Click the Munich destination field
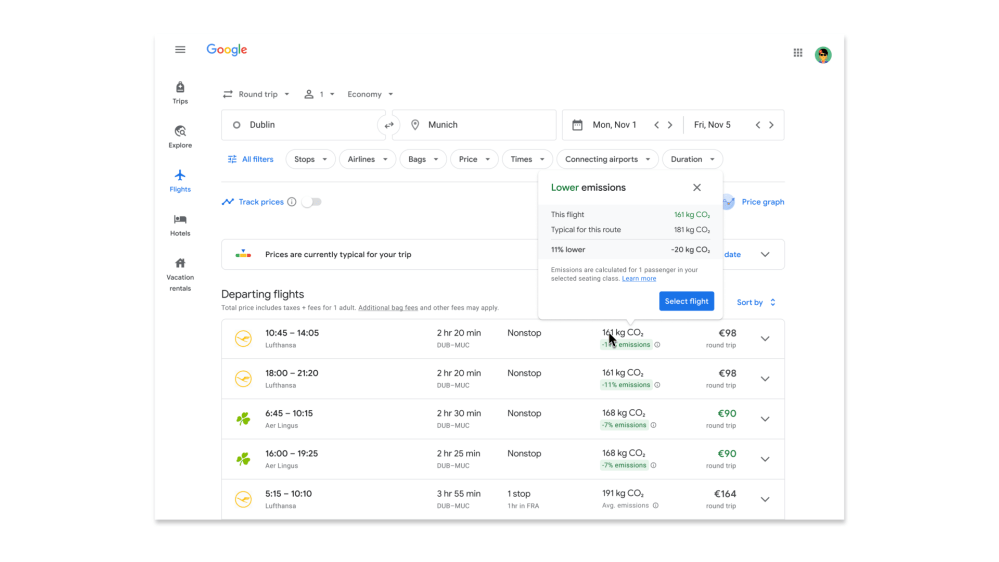Image resolution: width=999 pixels, height=562 pixels. click(x=480, y=125)
